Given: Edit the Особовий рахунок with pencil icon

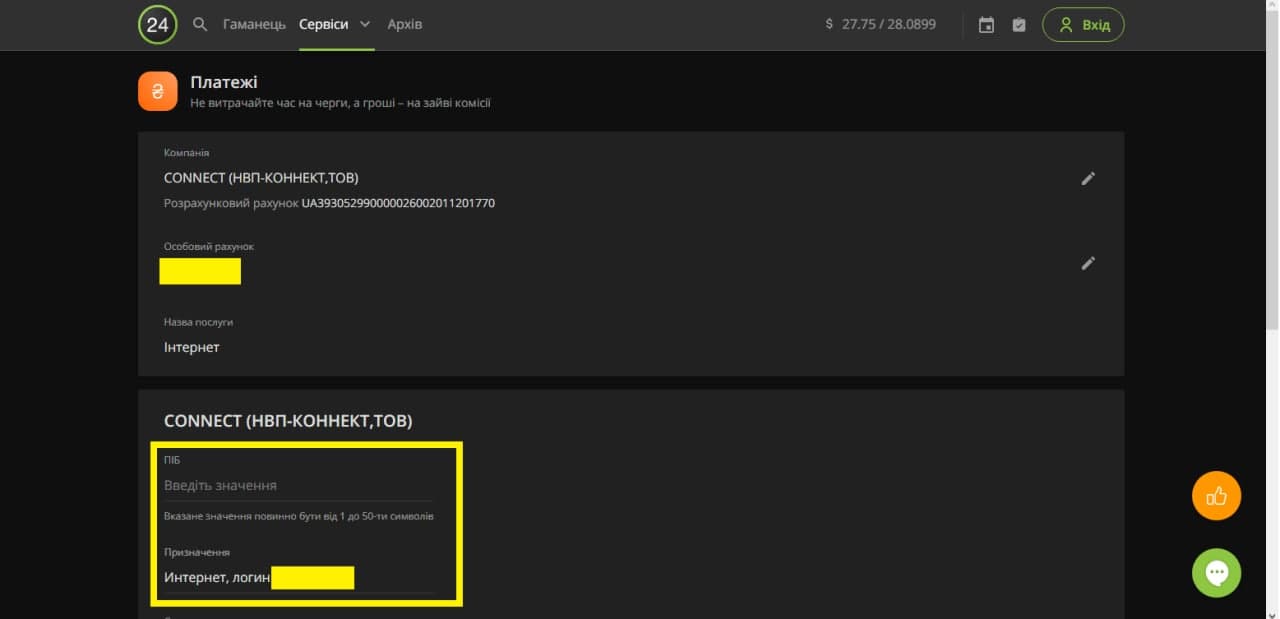Looking at the screenshot, I should click(x=1088, y=263).
